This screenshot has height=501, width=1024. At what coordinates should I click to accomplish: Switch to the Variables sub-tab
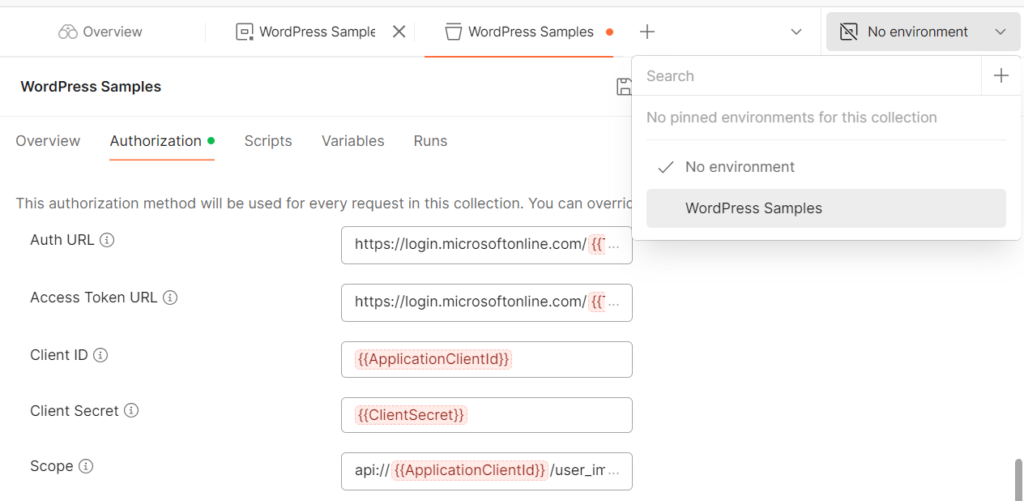pos(353,140)
